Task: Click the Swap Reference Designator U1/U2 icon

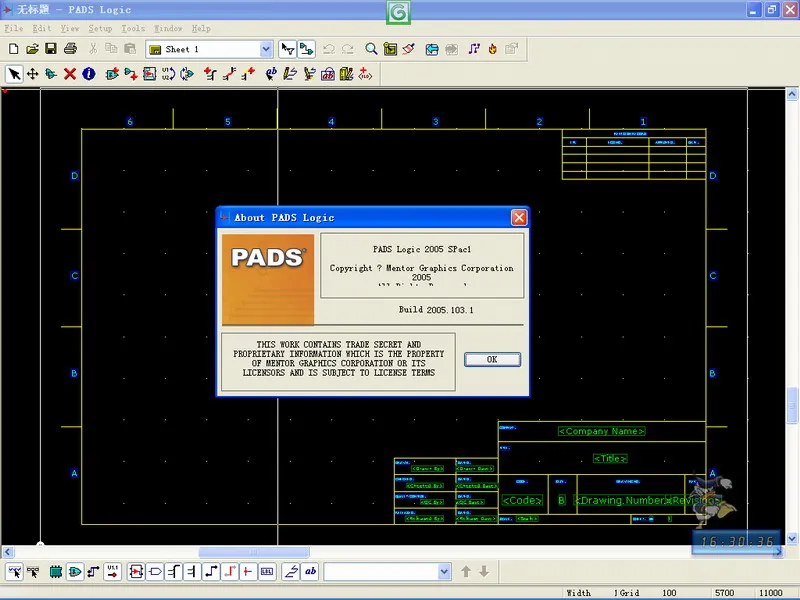Action: click(x=168, y=74)
